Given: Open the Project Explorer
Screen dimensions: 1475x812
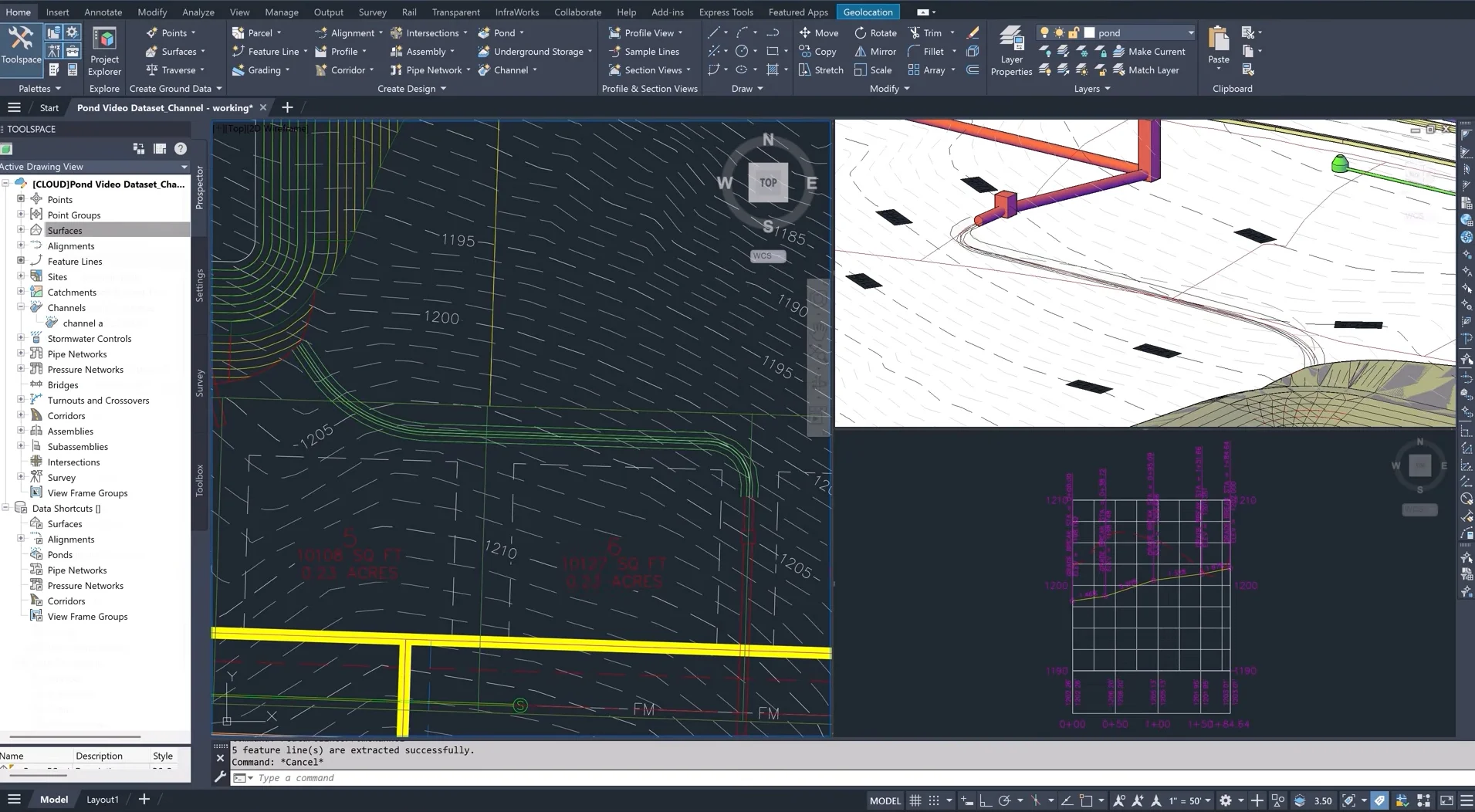Looking at the screenshot, I should (104, 46).
